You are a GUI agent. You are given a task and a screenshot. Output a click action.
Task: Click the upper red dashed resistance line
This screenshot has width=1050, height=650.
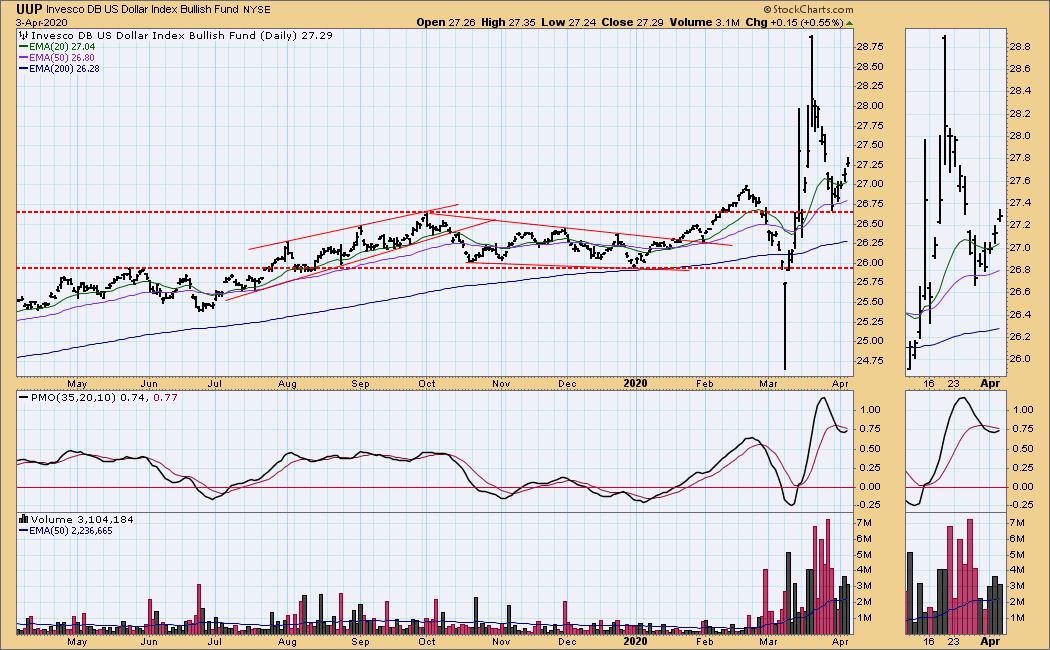click(x=435, y=212)
